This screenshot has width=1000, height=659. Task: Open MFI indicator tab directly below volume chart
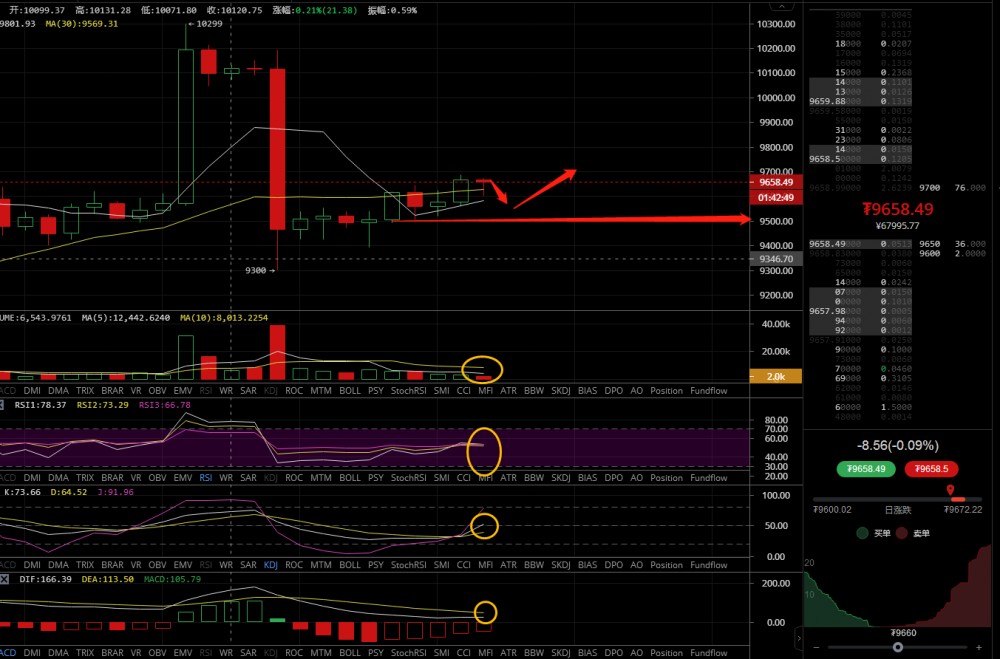pos(485,390)
